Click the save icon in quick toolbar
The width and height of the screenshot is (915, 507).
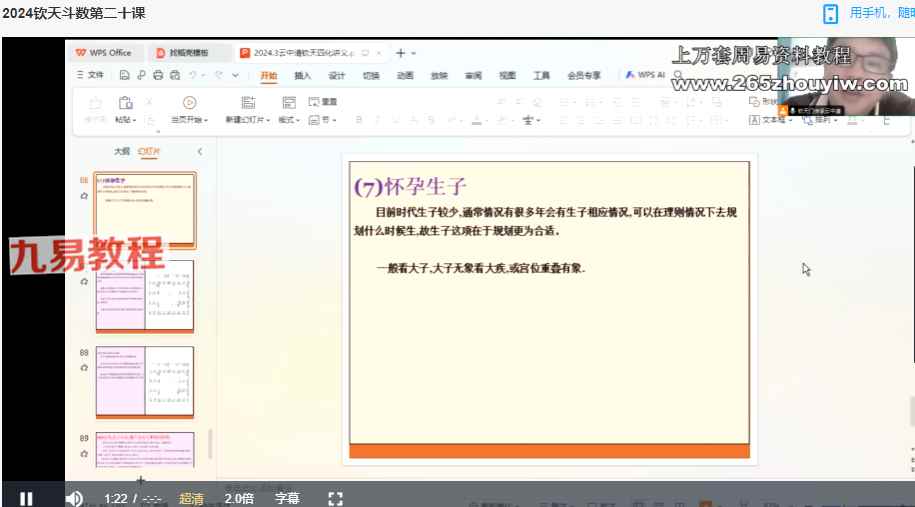(124, 75)
